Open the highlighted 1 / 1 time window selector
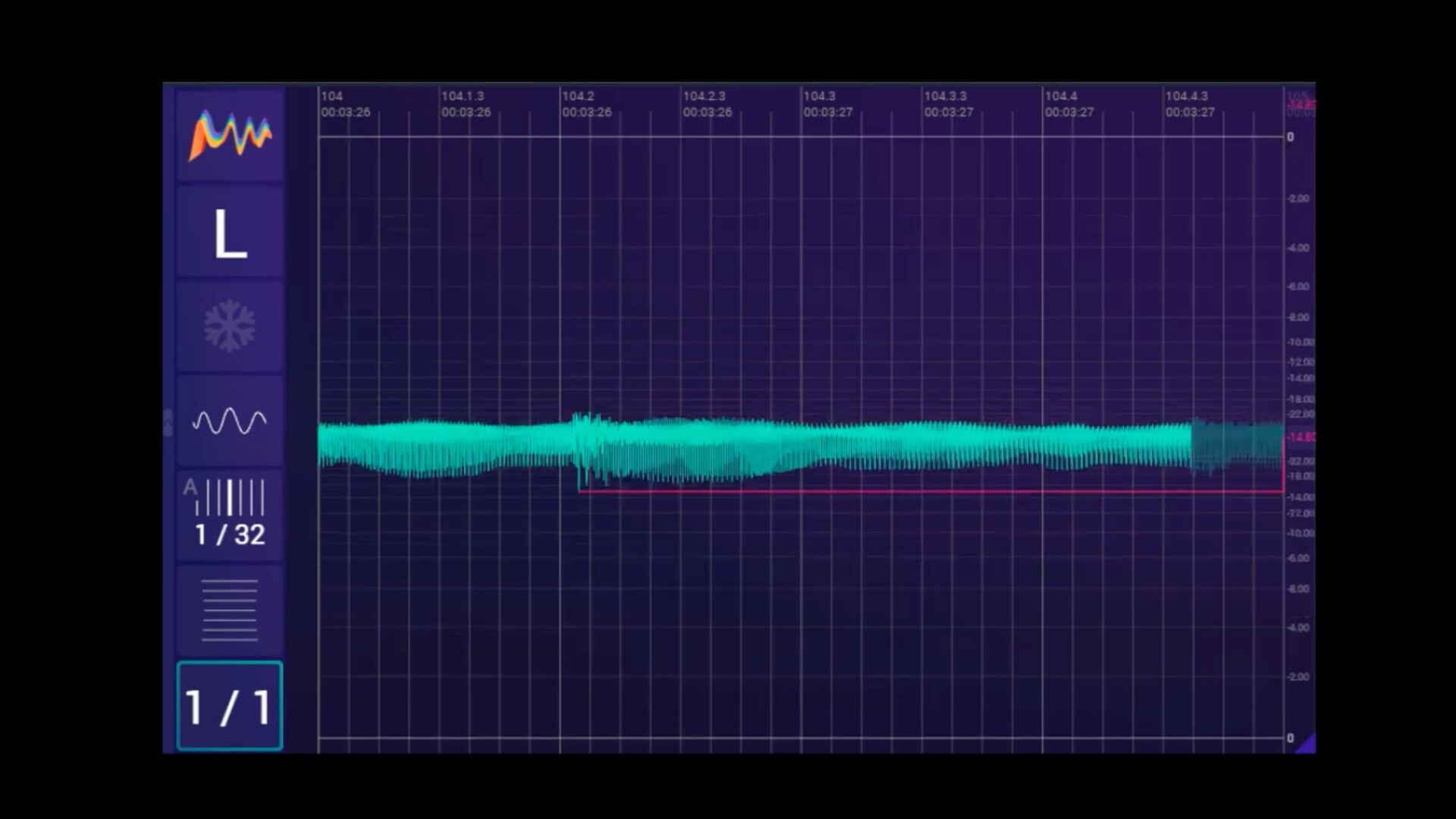Viewport: 1456px width, 819px height. point(230,706)
